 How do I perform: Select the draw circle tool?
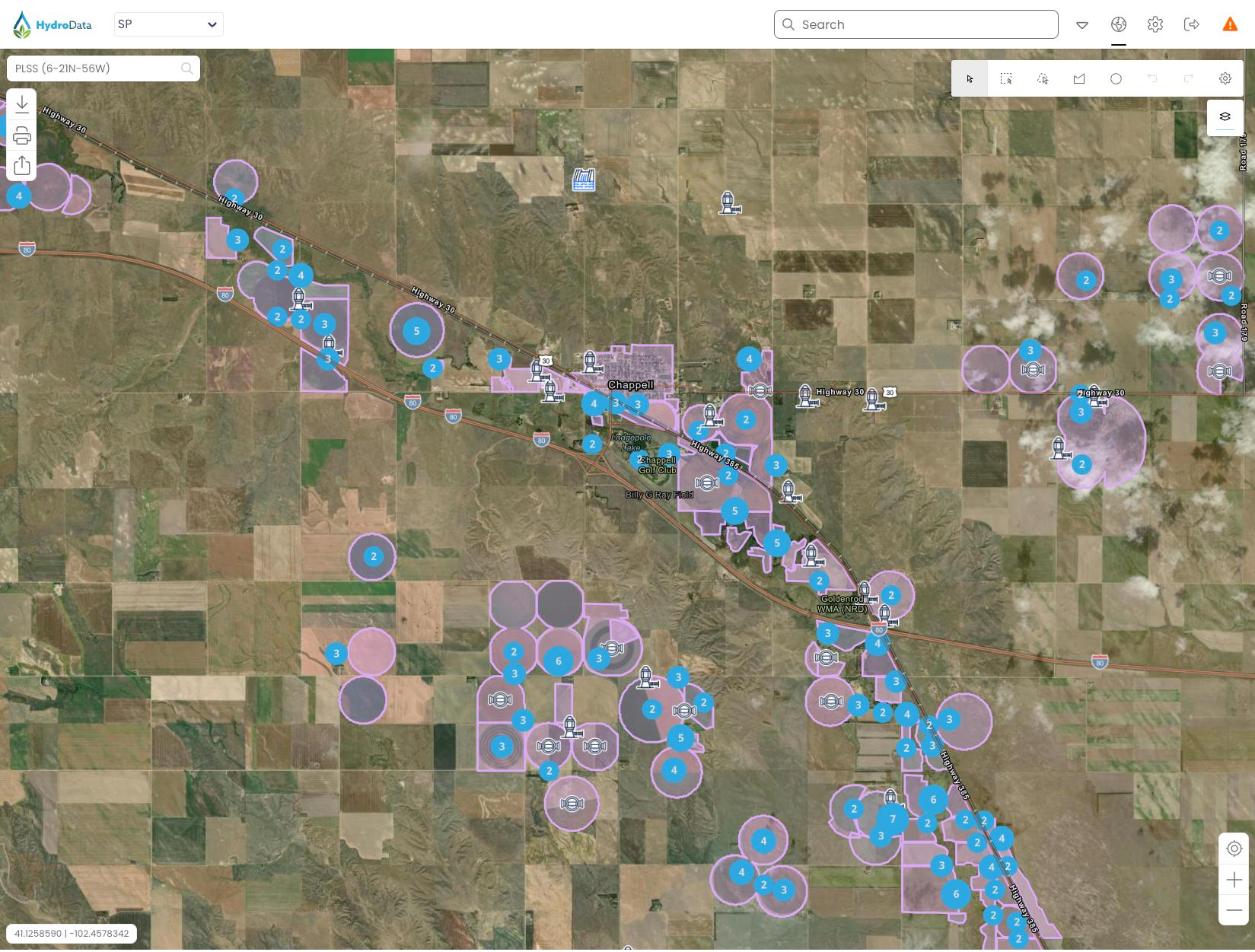click(1116, 78)
